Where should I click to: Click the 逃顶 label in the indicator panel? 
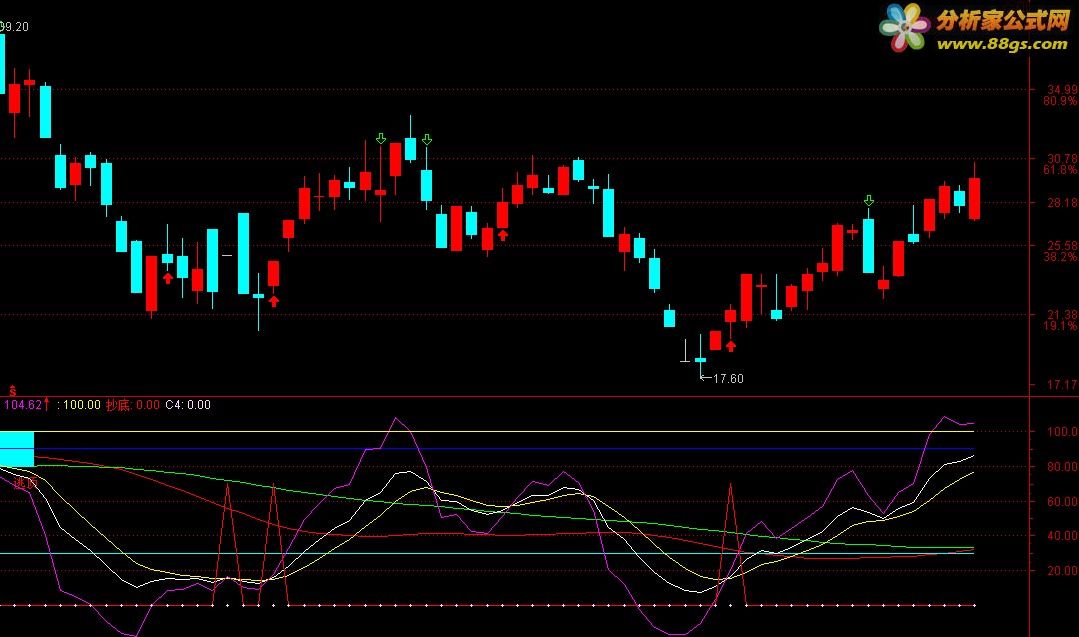(26, 484)
